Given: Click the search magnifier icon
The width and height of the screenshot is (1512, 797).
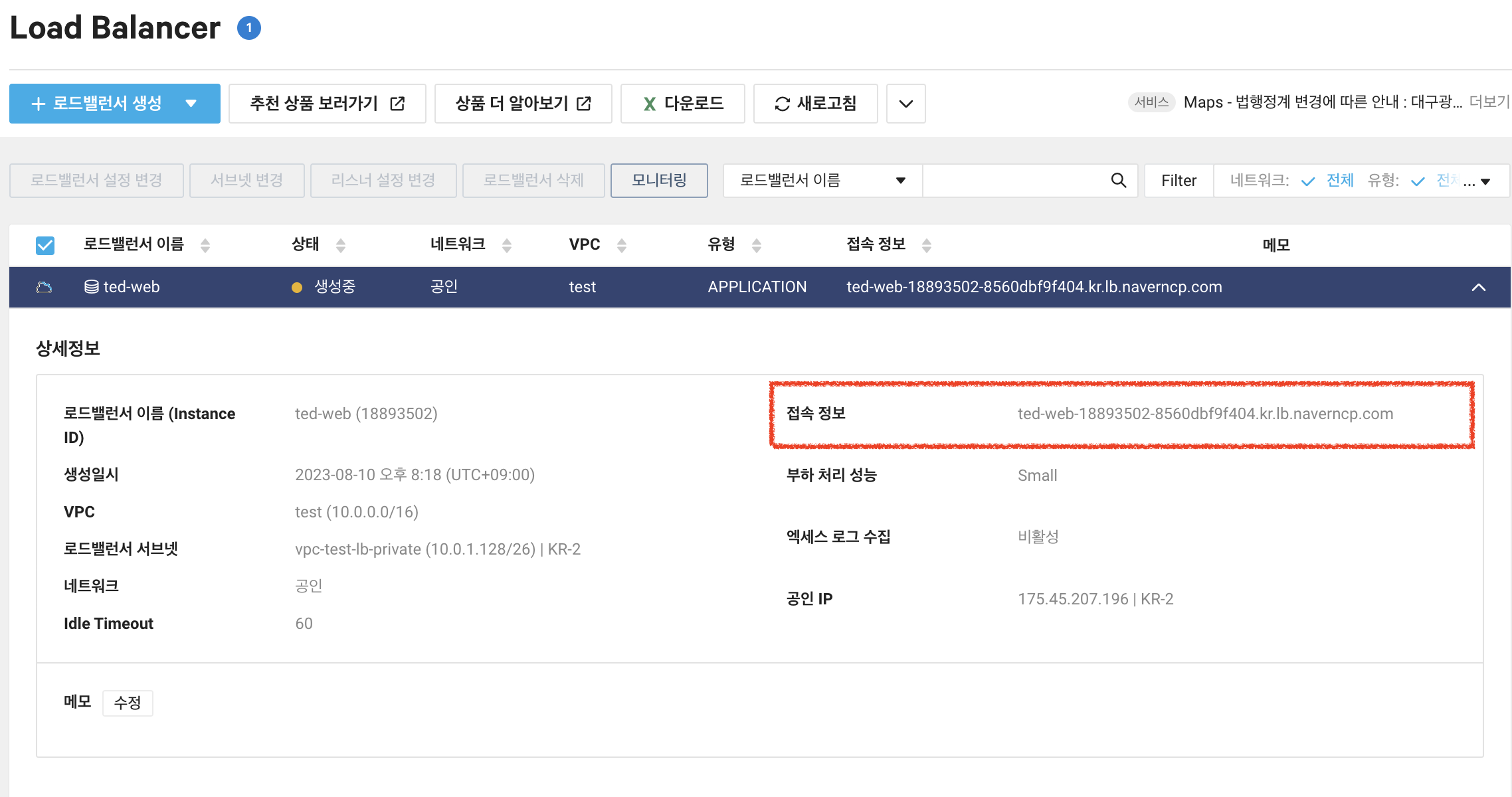Looking at the screenshot, I should (x=1118, y=181).
